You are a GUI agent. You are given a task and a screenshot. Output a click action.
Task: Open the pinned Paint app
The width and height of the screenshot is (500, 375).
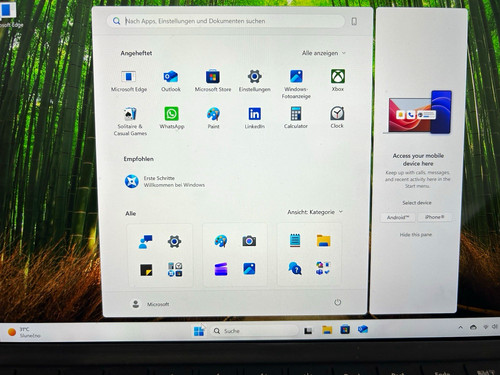213,118
